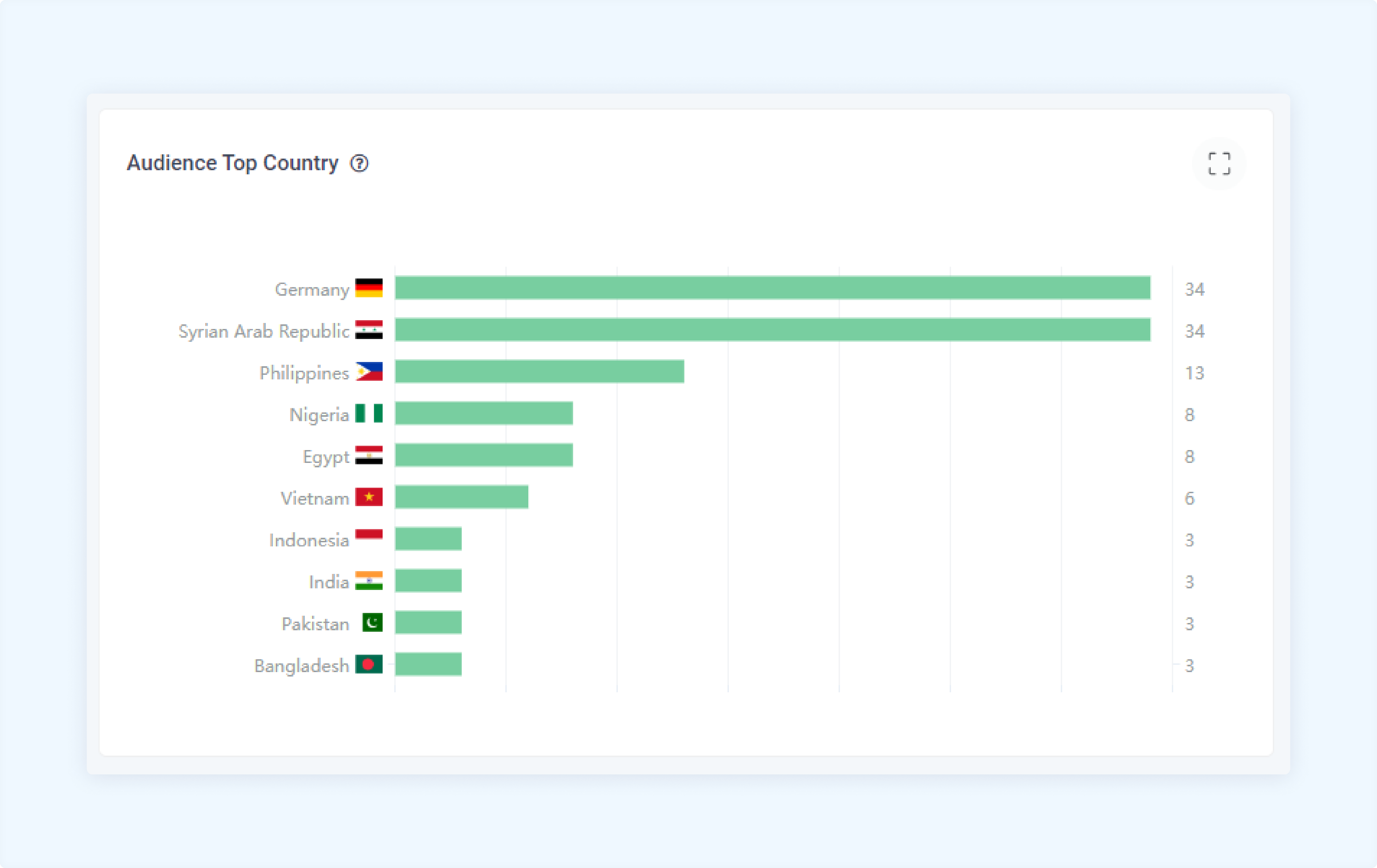Select the Vietnam bar in the chart

coord(461,496)
